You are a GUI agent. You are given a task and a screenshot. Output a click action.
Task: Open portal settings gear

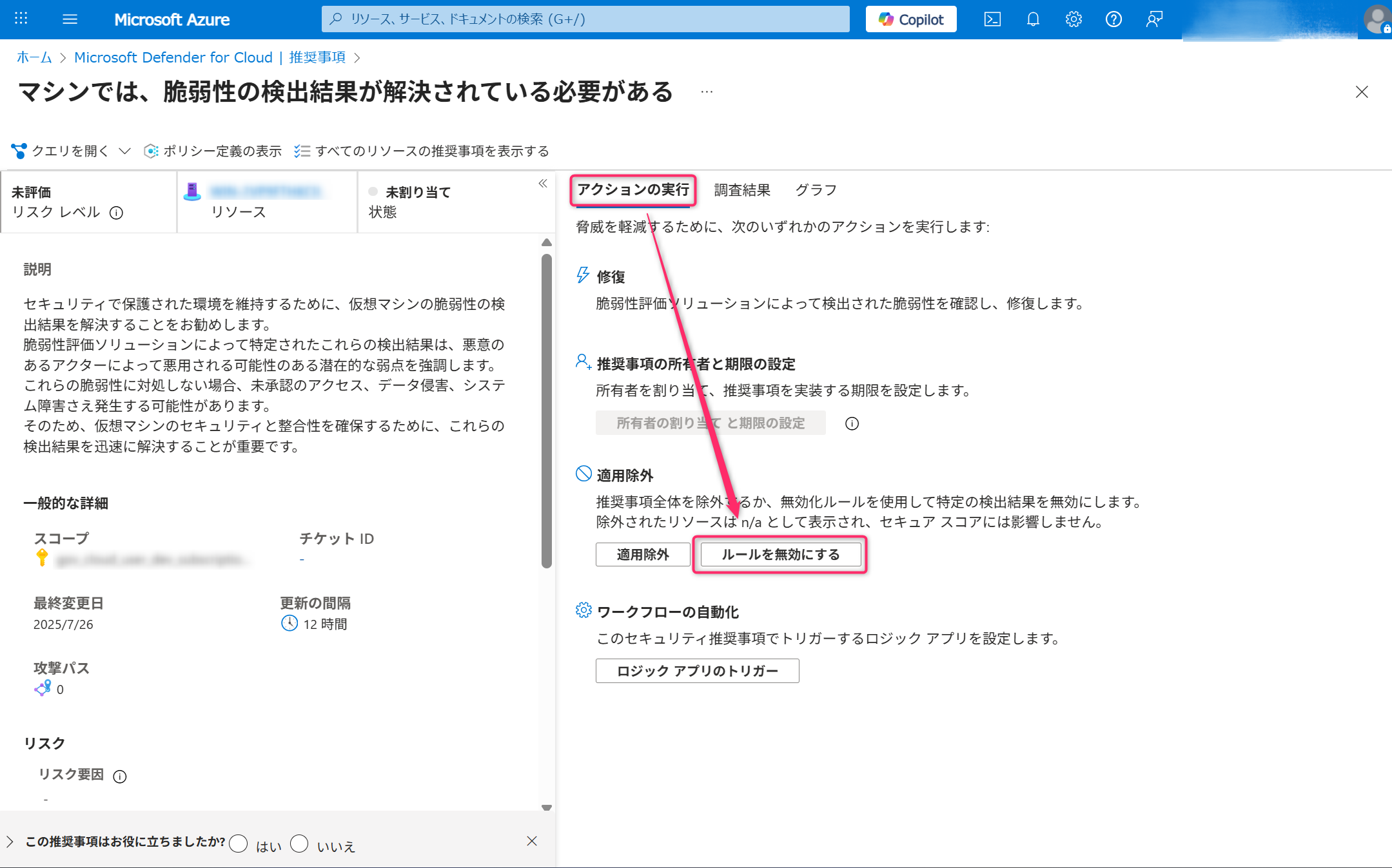1073,19
